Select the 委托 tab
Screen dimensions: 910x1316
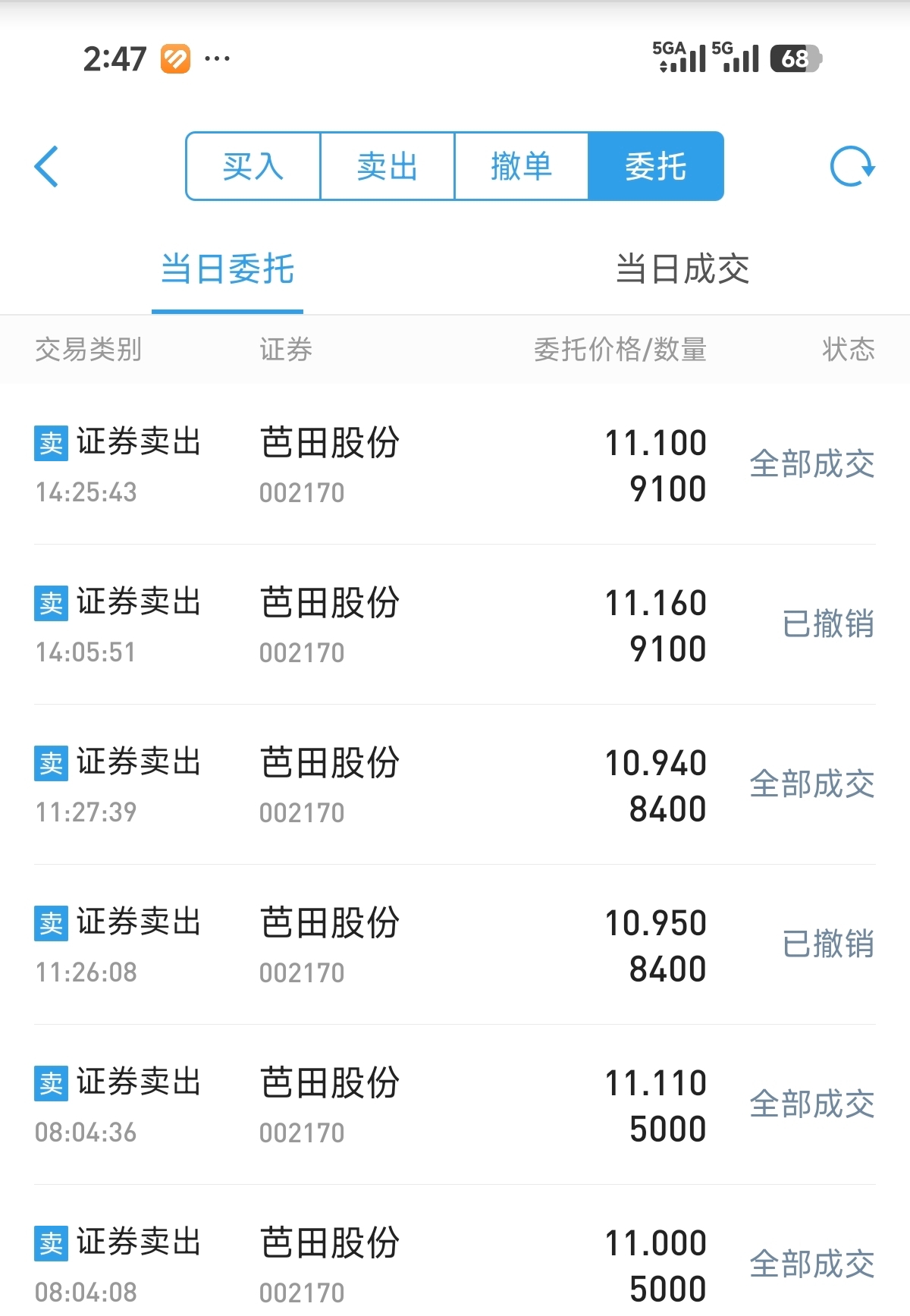tap(656, 166)
